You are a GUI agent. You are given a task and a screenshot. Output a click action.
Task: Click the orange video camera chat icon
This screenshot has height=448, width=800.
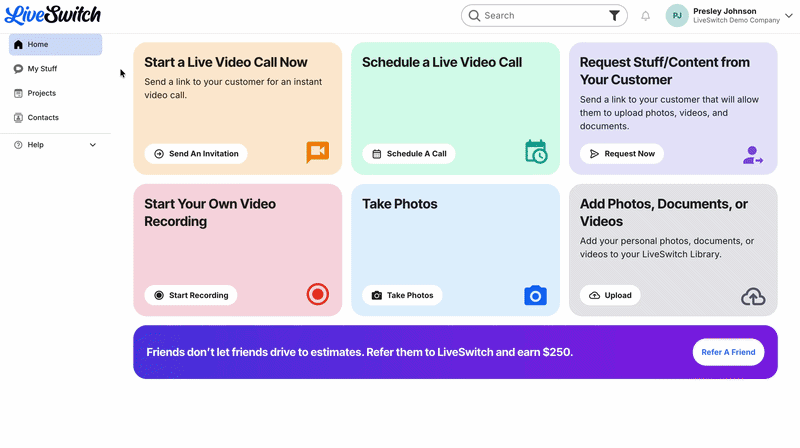(x=317, y=152)
